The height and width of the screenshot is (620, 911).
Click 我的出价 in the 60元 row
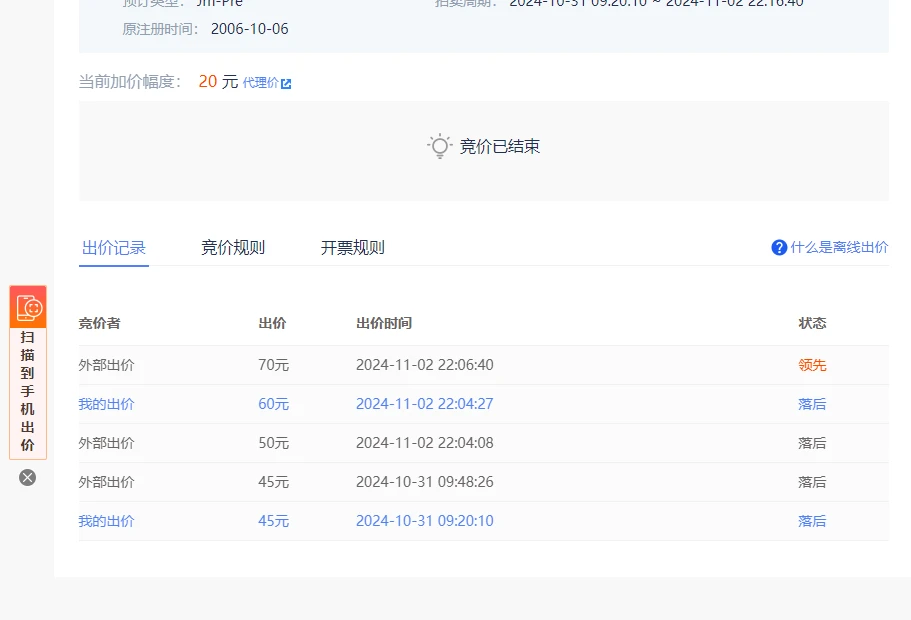click(x=106, y=404)
